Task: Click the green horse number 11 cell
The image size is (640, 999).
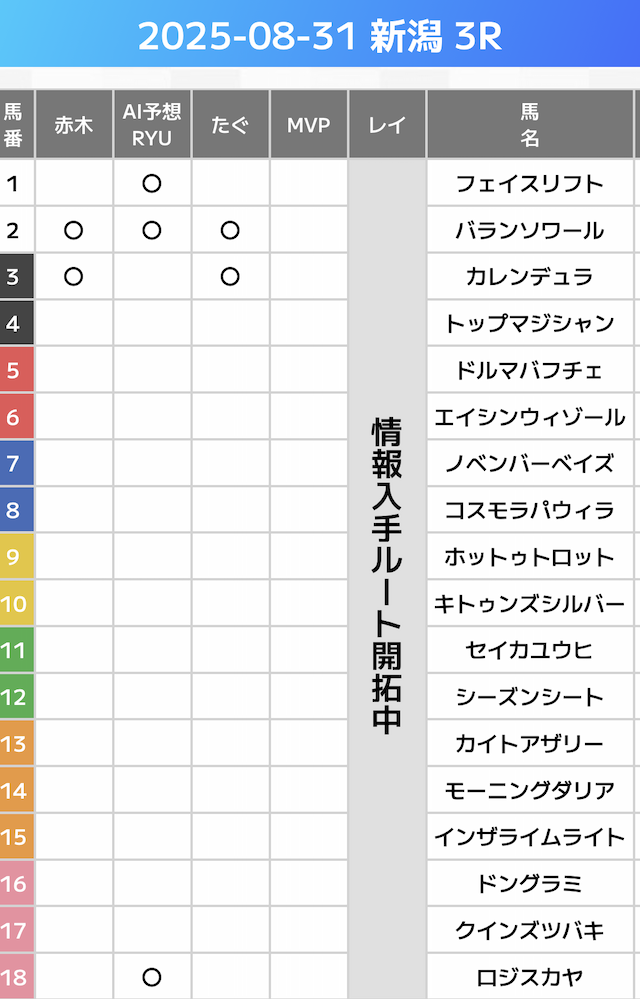Action: [14, 651]
